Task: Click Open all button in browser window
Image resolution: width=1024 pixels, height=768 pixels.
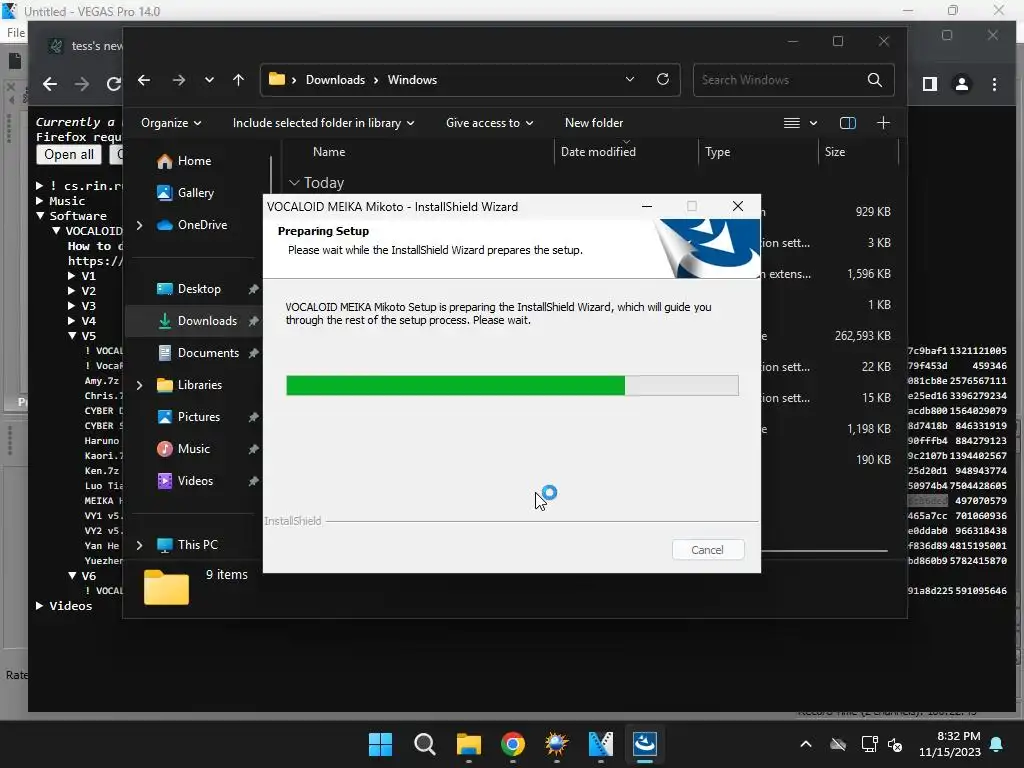Action: (69, 155)
